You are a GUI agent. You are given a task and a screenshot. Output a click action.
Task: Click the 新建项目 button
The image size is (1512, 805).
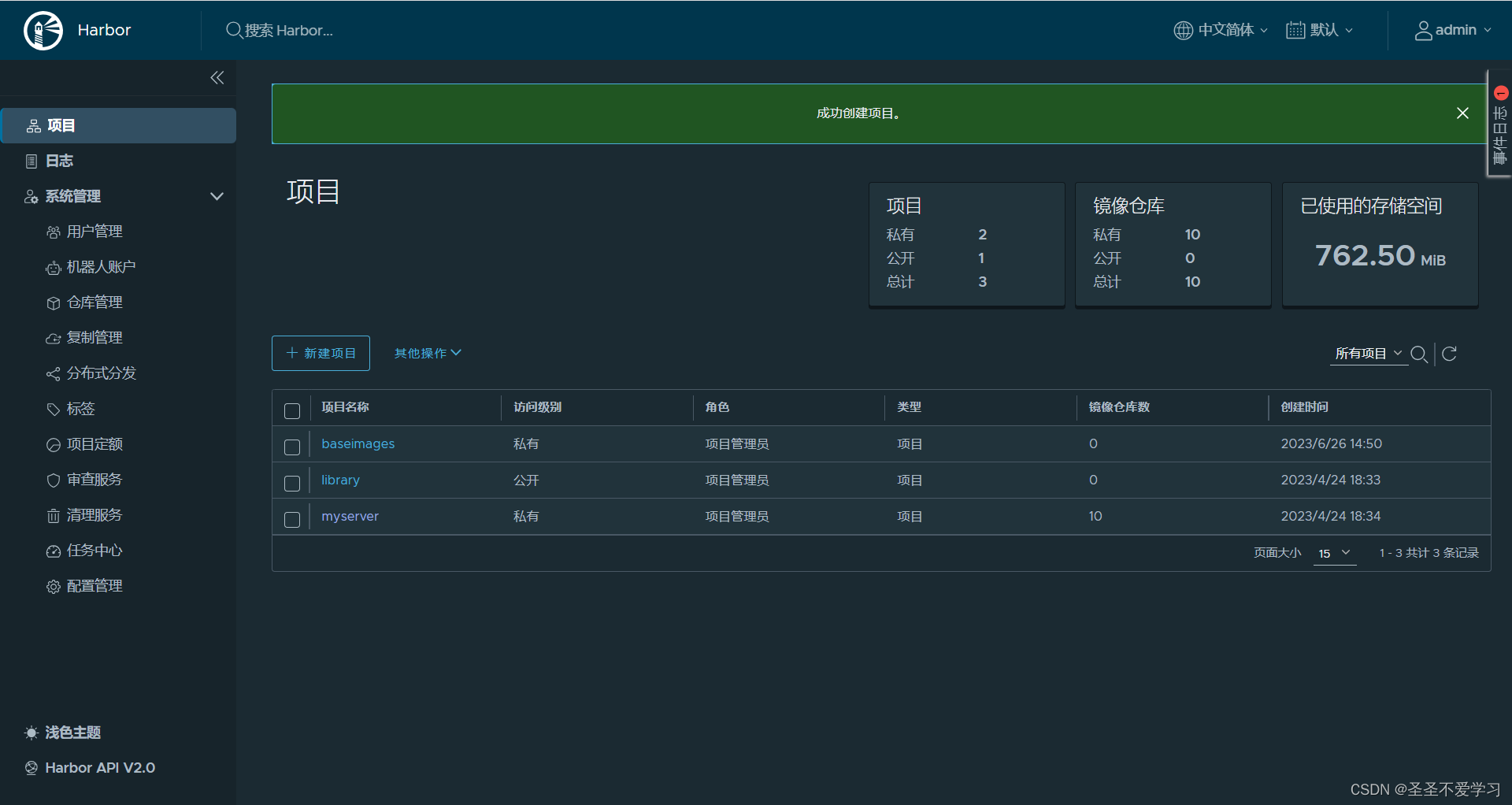point(321,353)
